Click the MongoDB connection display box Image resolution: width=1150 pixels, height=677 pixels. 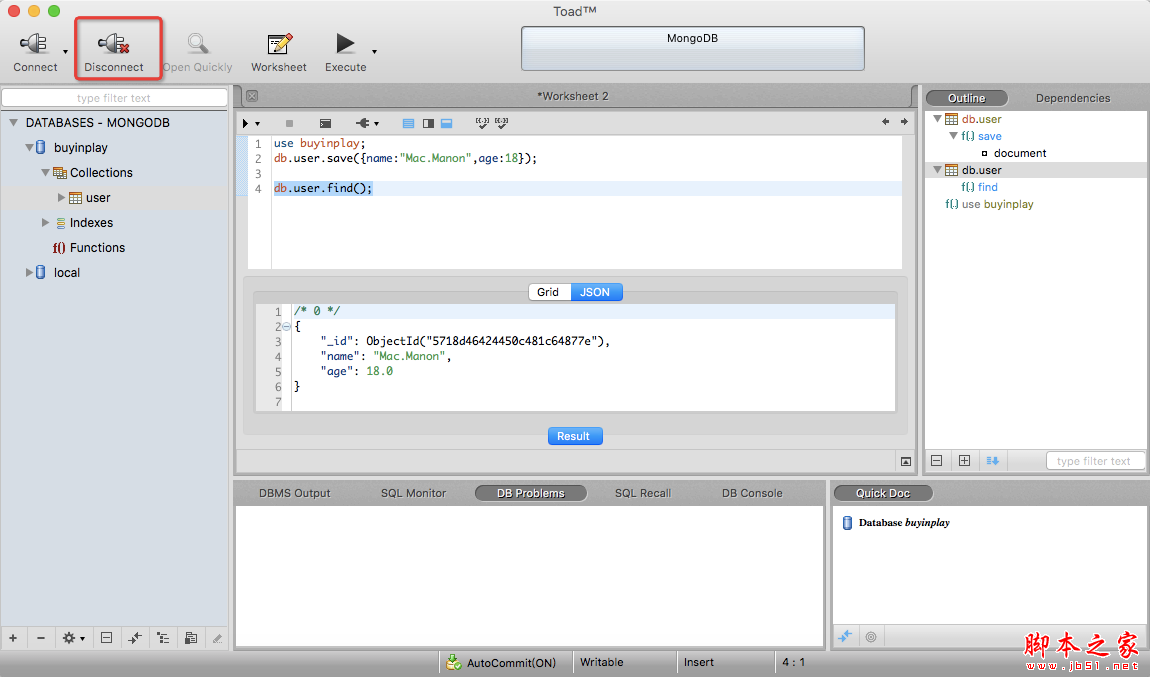(x=692, y=48)
